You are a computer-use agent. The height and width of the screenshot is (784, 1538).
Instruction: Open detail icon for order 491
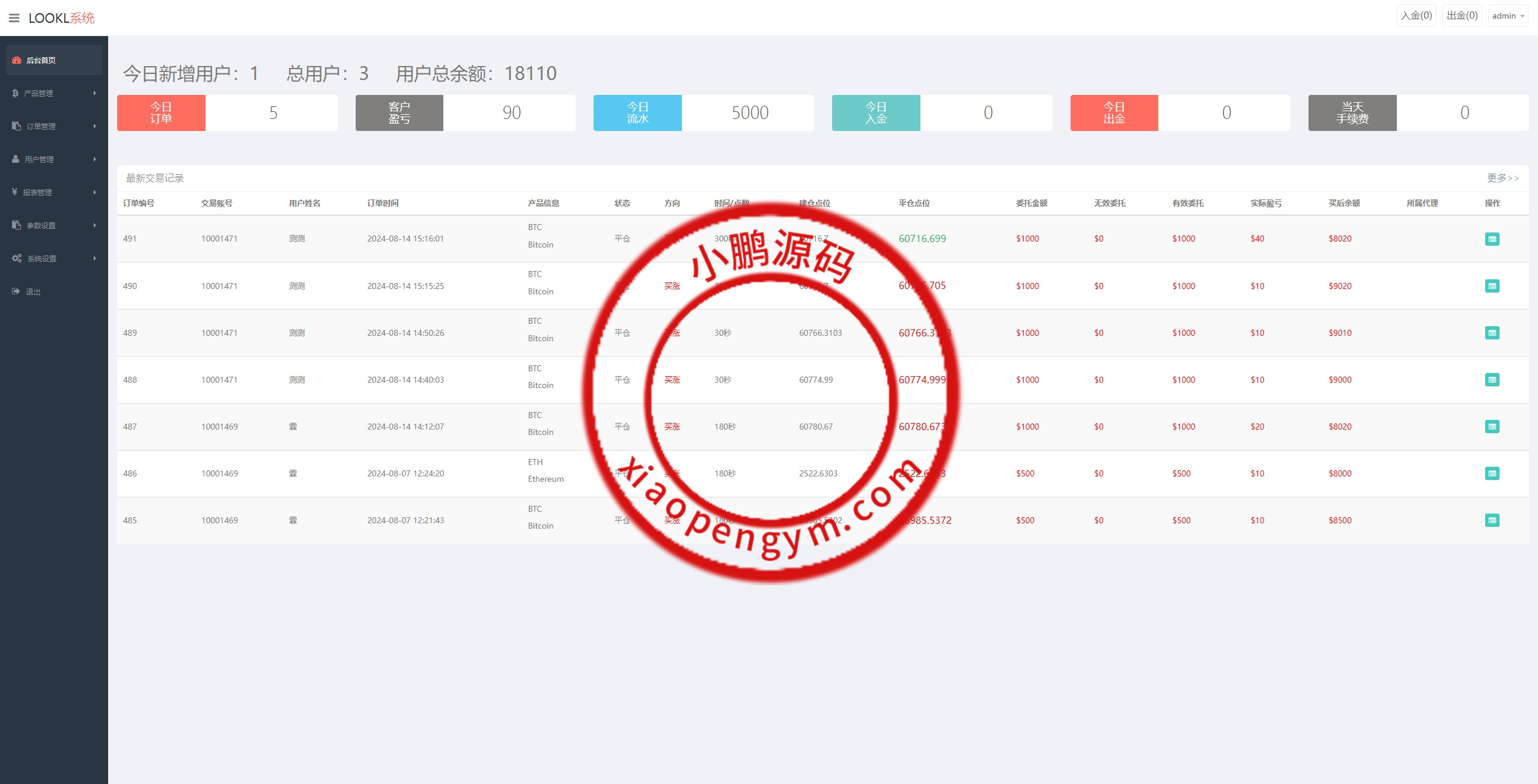point(1492,239)
